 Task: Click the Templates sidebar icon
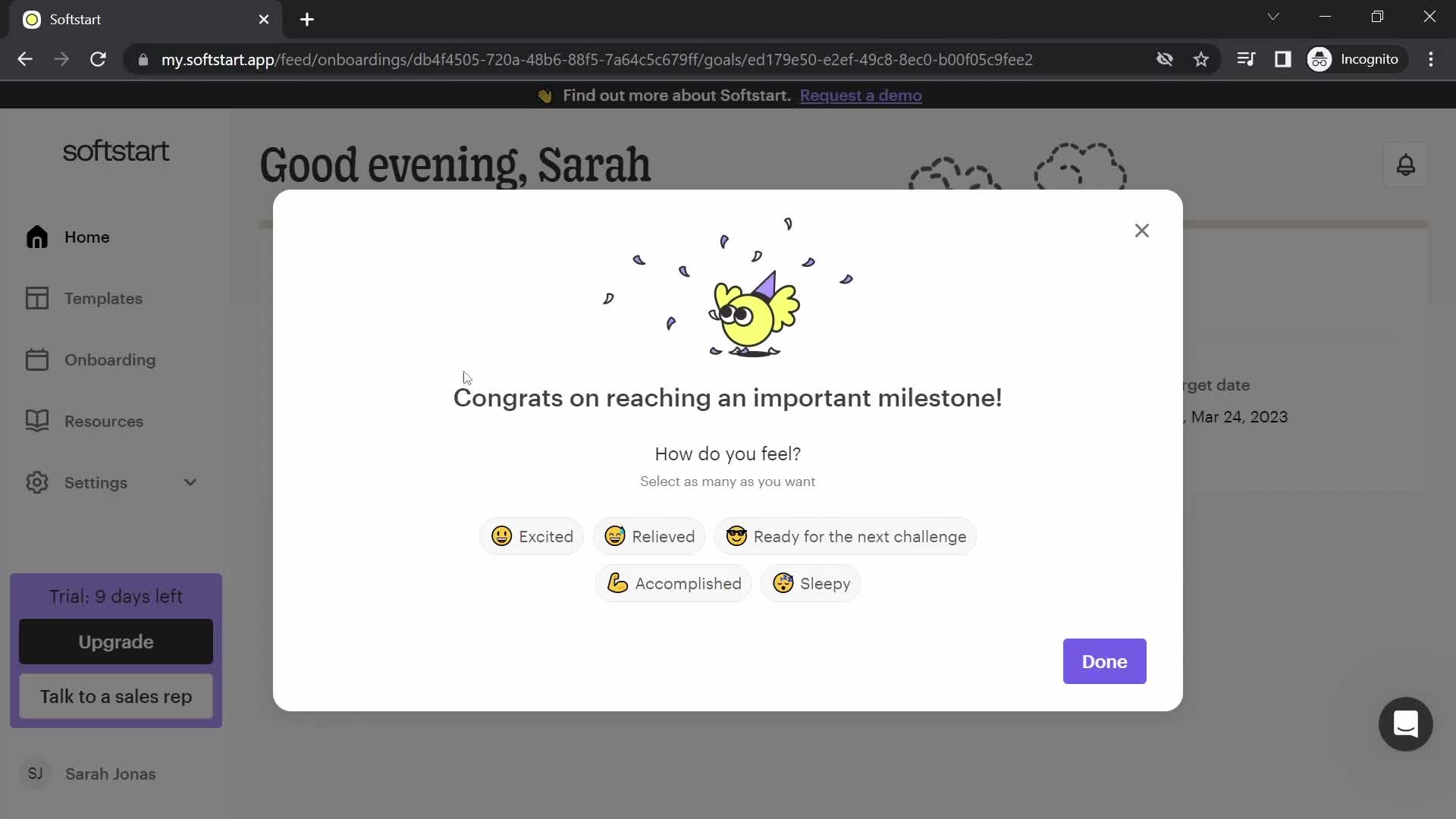tap(37, 298)
